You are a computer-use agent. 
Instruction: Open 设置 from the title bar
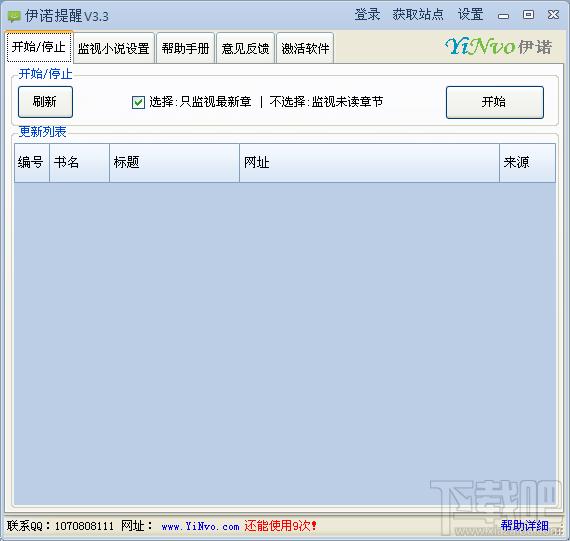point(470,15)
